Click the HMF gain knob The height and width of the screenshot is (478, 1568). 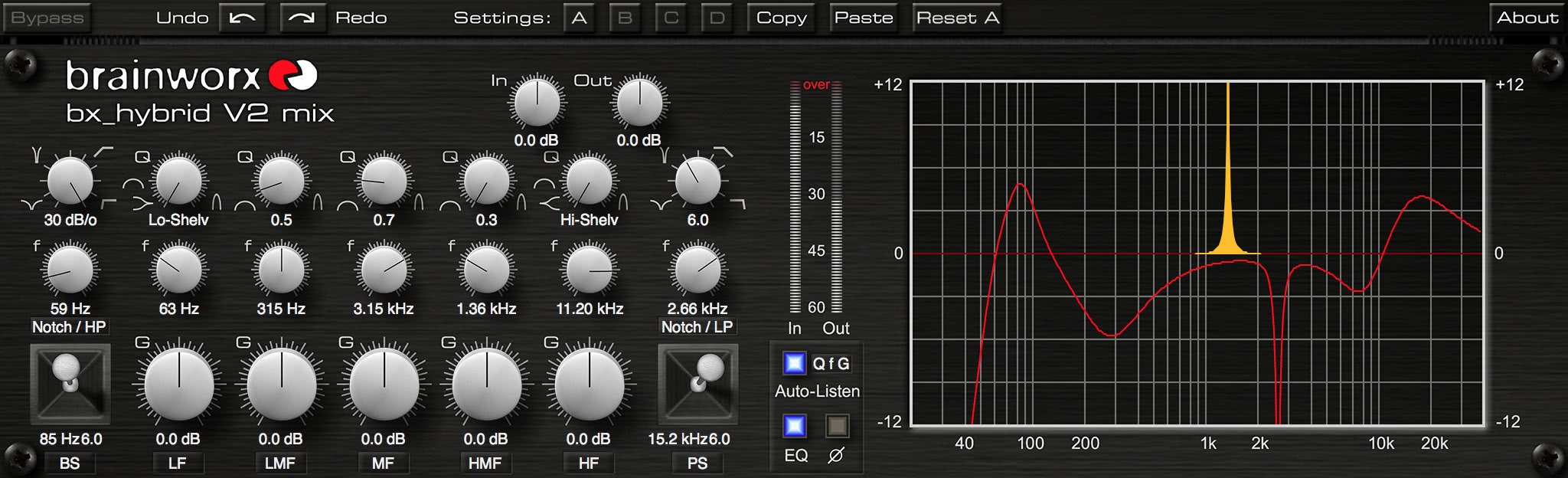(x=486, y=385)
